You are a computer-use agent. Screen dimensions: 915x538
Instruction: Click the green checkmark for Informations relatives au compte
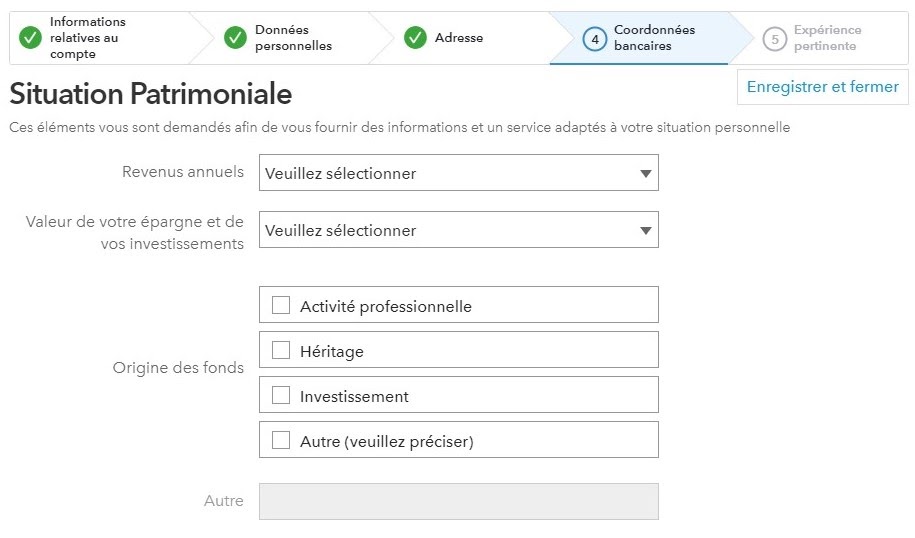pos(30,38)
